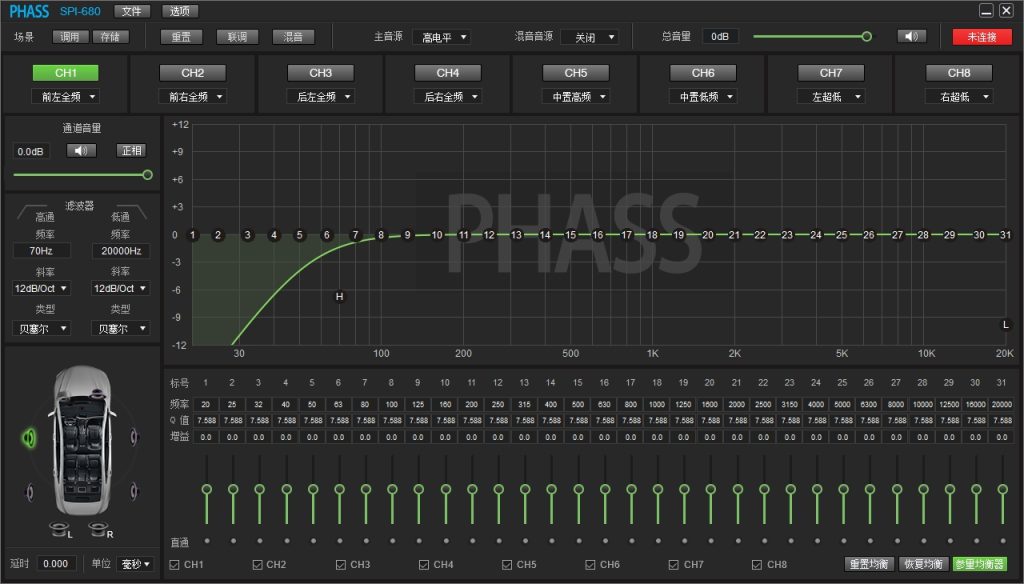
Task: Select EQ node 8 on the response curve
Action: click(x=381, y=235)
